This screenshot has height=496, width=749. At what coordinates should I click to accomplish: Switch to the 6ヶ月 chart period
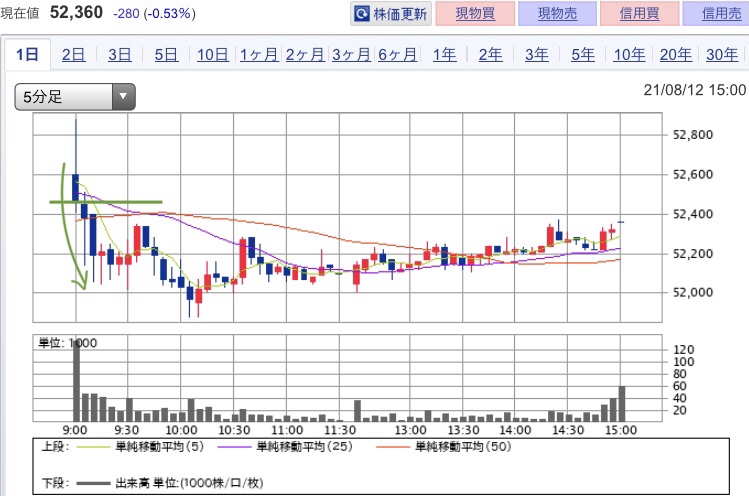click(397, 55)
